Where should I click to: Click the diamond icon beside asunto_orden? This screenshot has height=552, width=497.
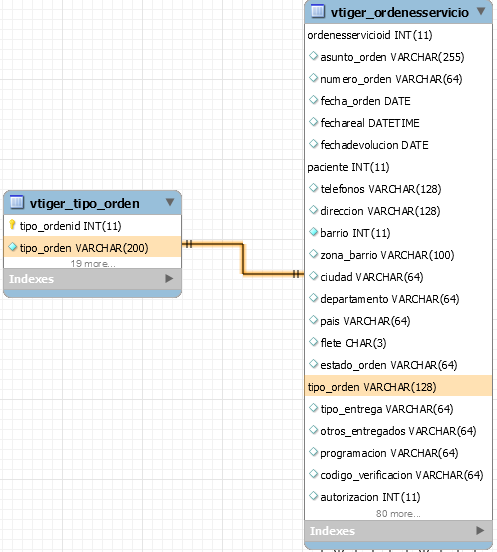pos(313,56)
